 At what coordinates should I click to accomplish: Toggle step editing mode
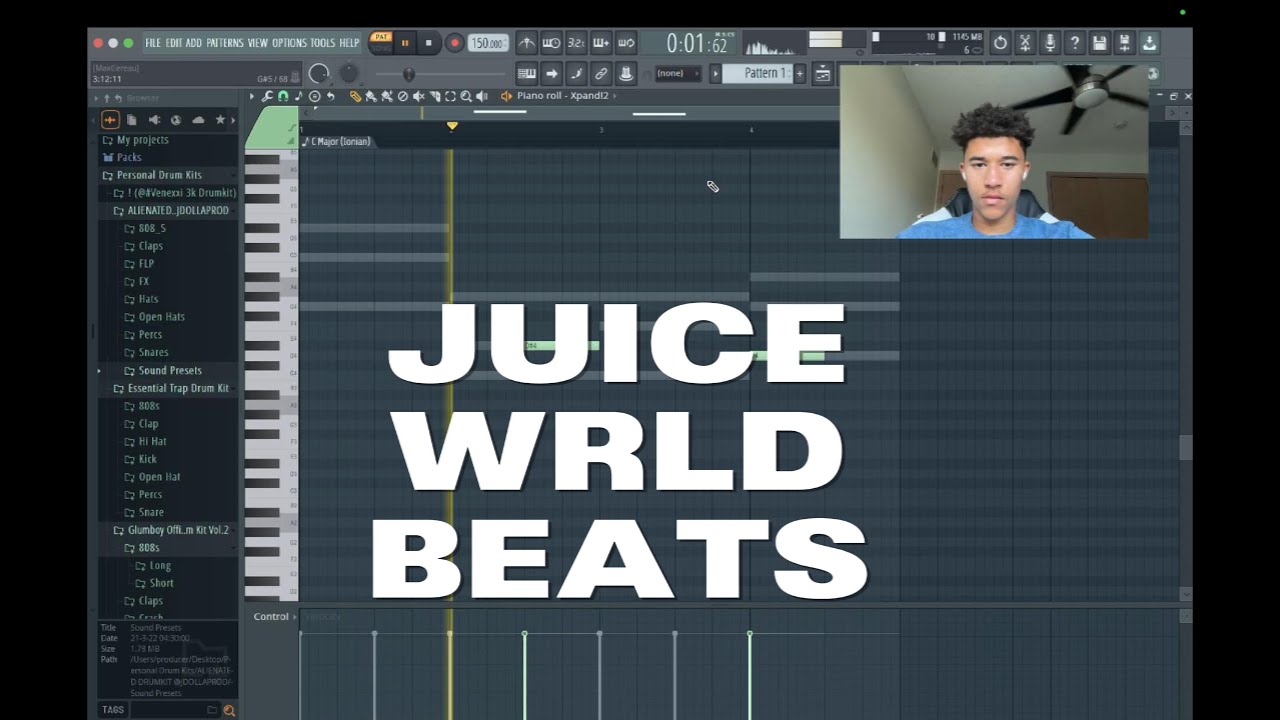tap(576, 73)
